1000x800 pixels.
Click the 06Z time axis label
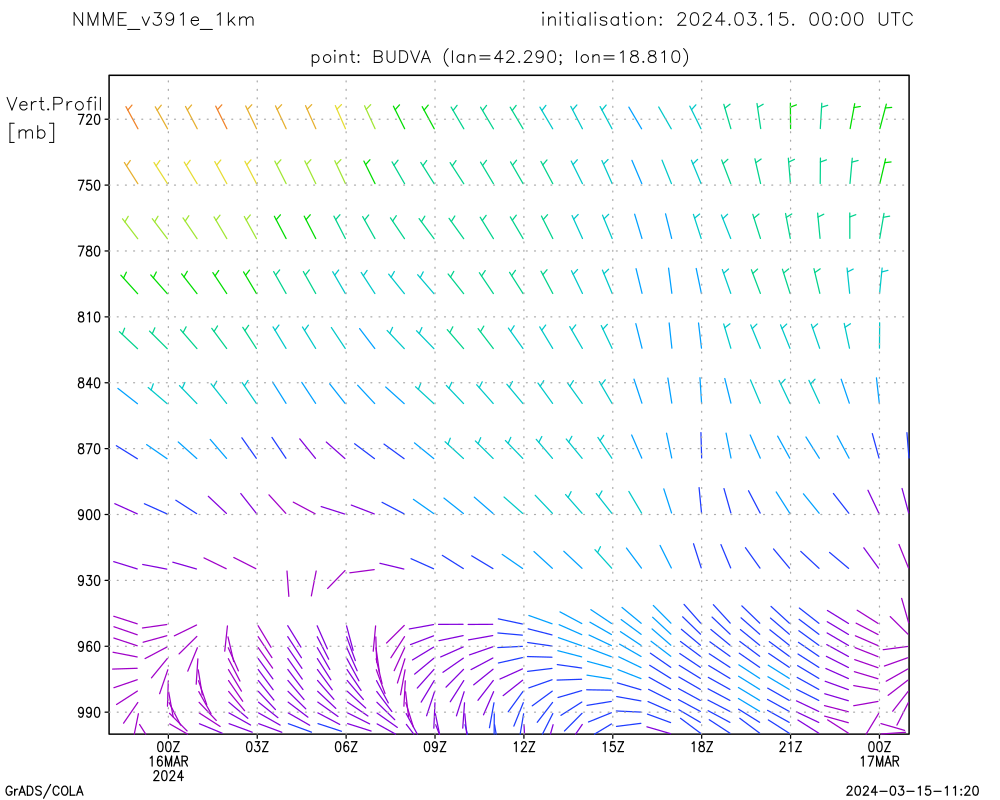coord(346,746)
